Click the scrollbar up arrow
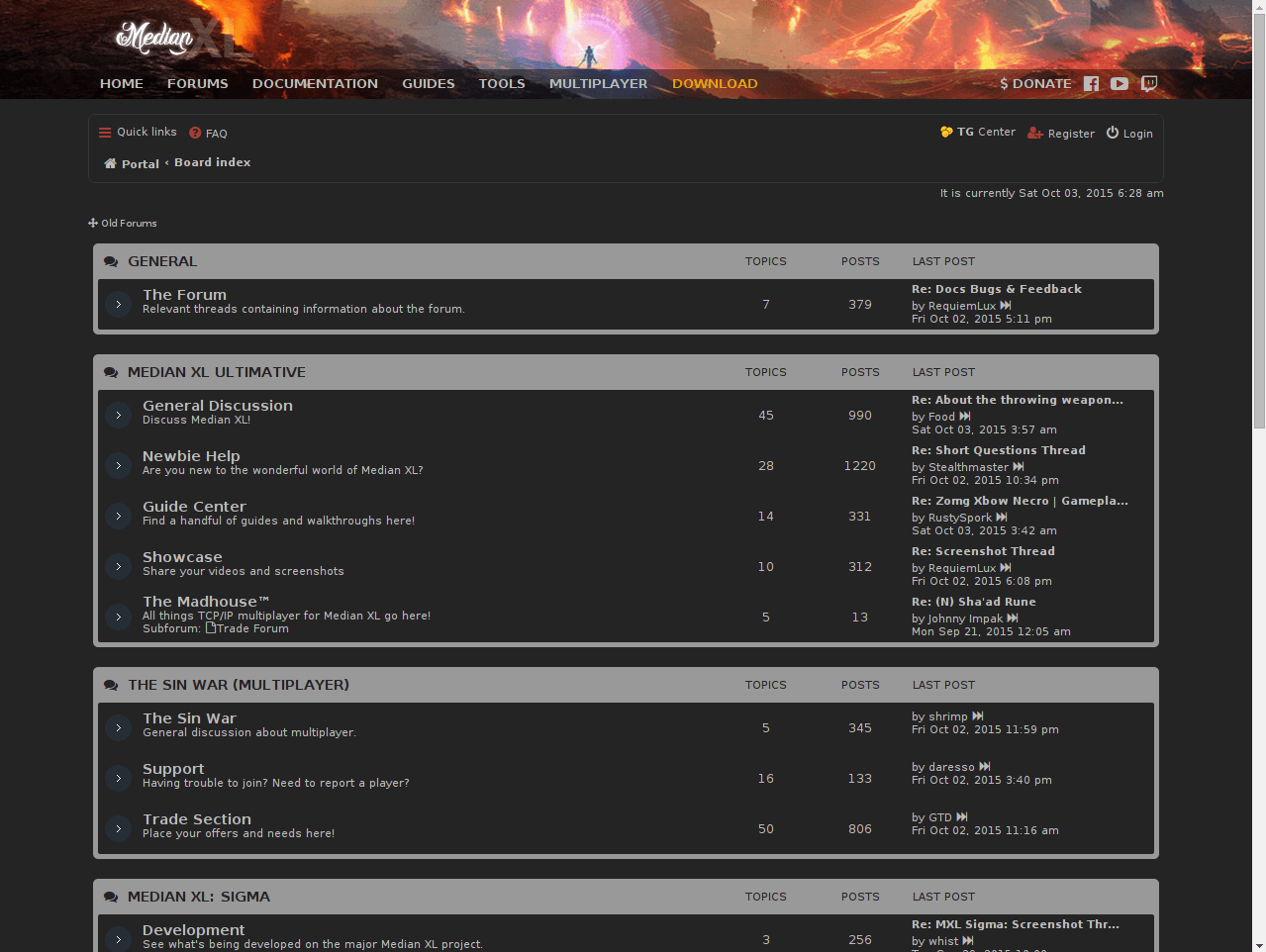The width and height of the screenshot is (1266, 952). (1259, 7)
